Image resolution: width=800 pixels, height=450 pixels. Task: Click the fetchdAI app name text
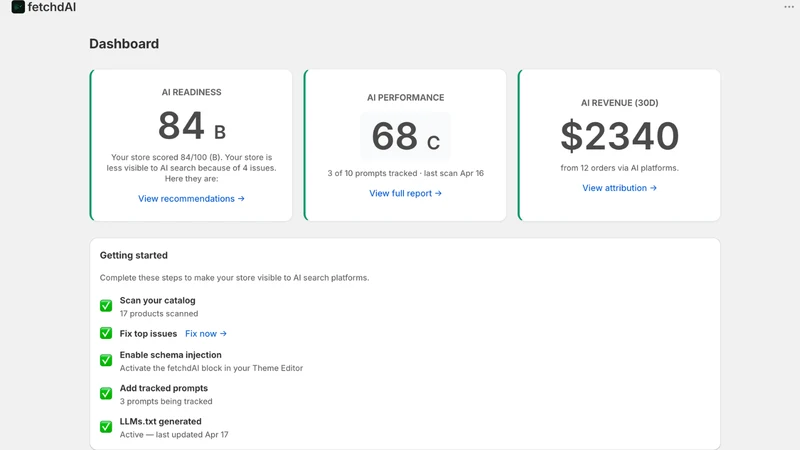[52, 7]
